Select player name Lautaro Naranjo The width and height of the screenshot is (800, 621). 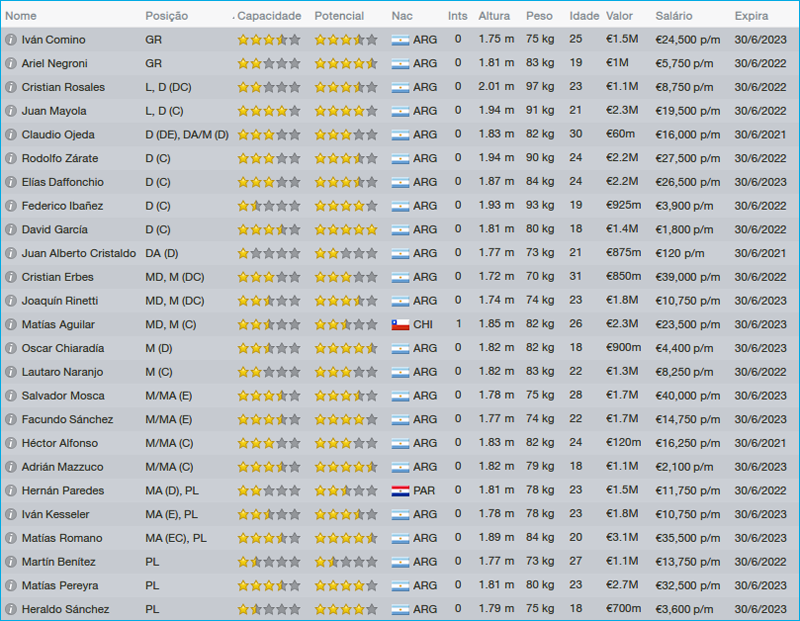click(62, 372)
